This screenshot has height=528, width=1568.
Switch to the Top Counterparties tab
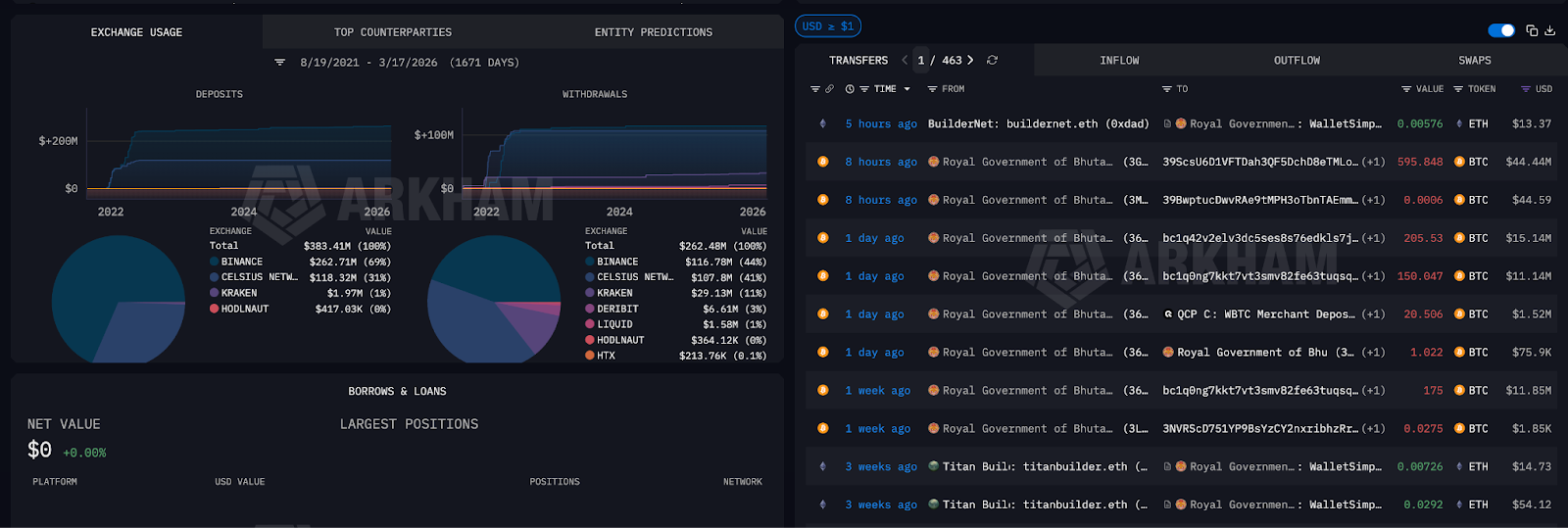tap(392, 32)
